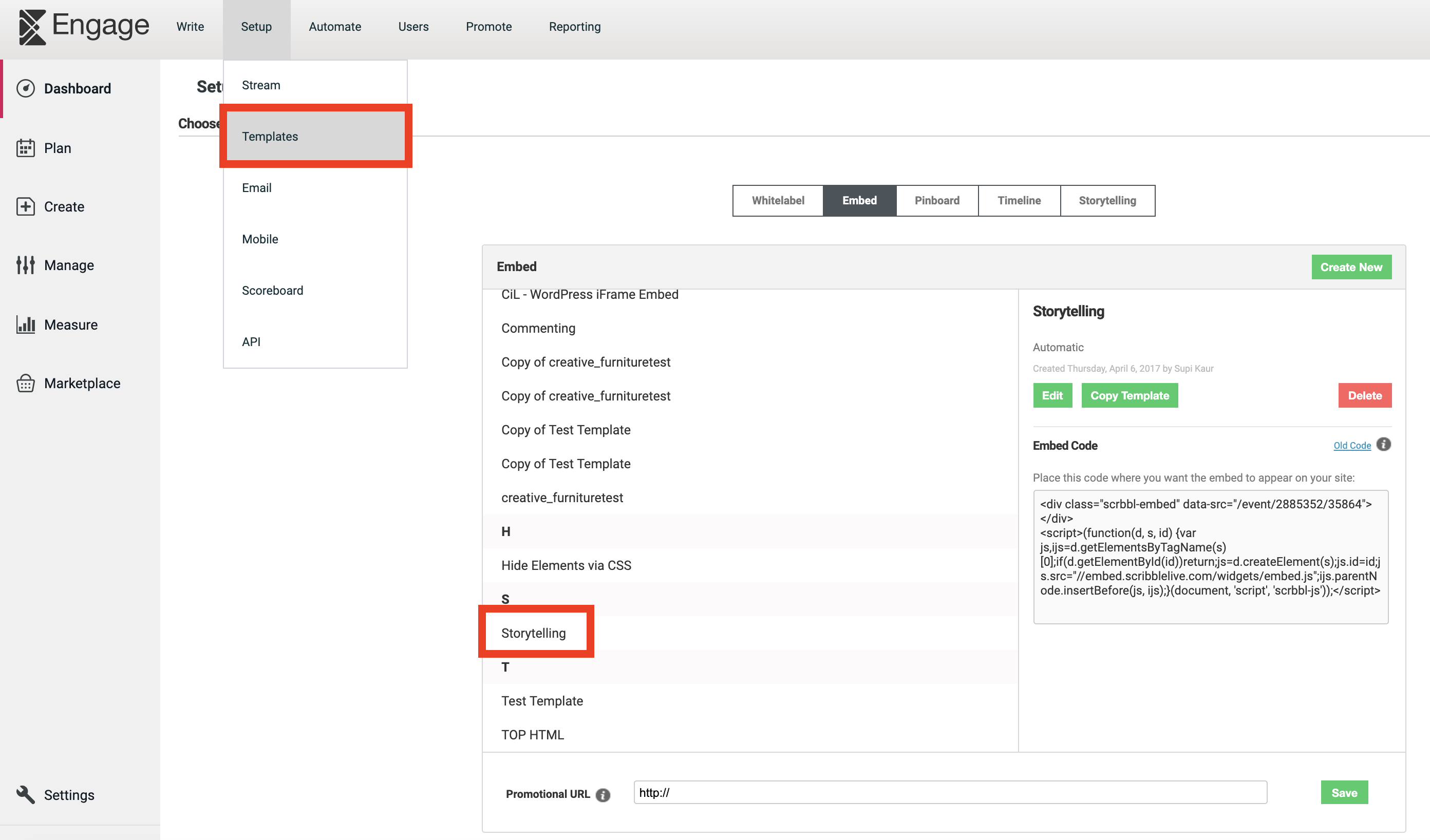Open Dashboard via its gauge icon
1430x840 pixels.
(26, 88)
